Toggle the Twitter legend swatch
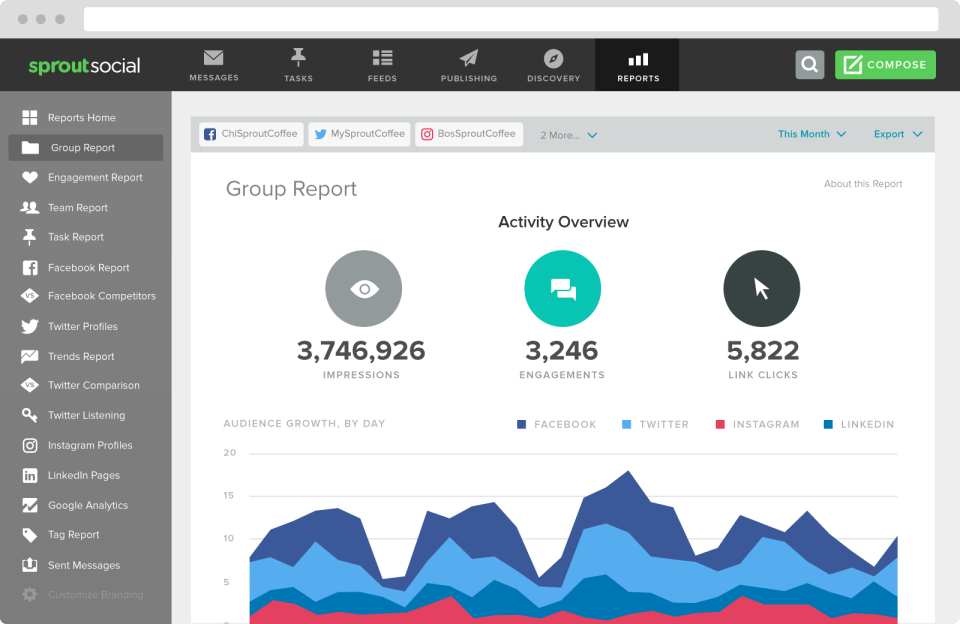This screenshot has width=960, height=624. click(x=626, y=424)
